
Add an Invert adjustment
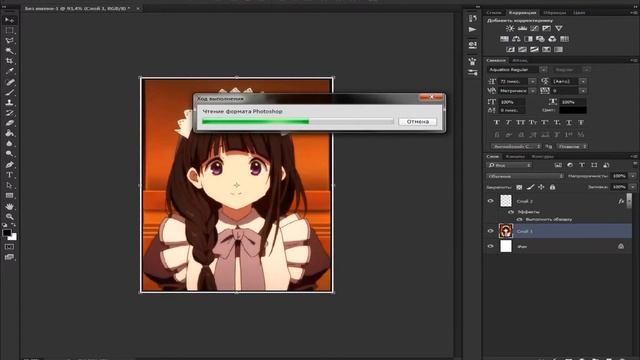pyautogui.click(x=510, y=49)
